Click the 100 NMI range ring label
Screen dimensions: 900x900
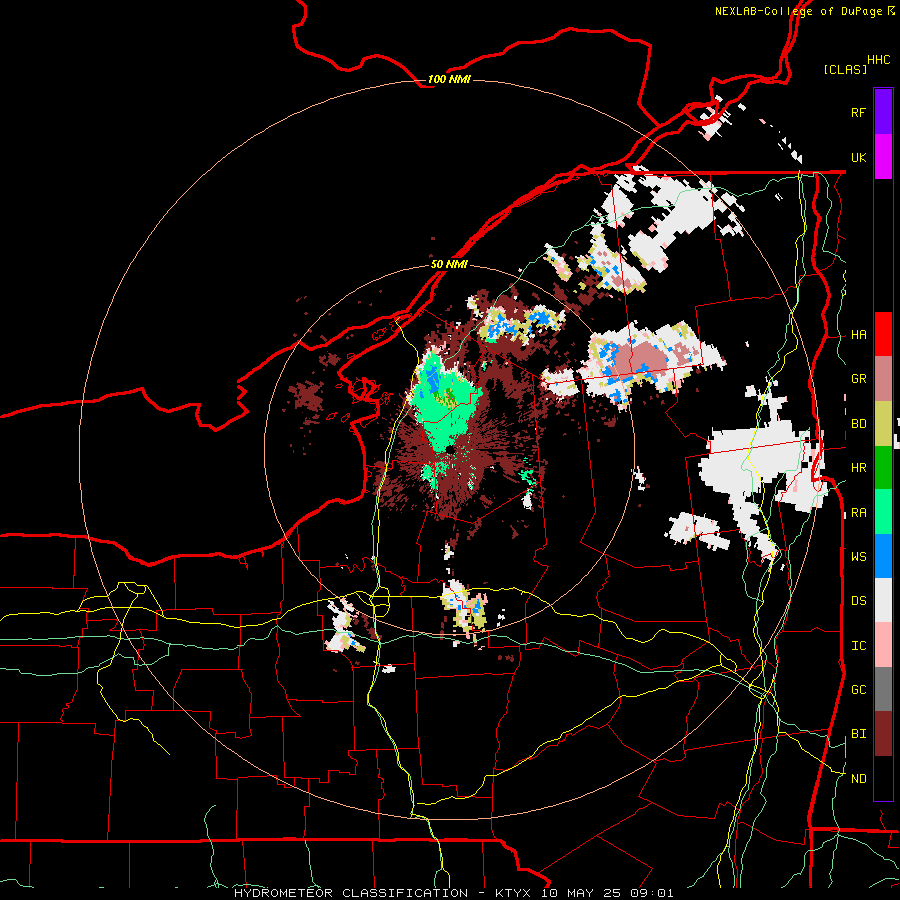click(x=449, y=79)
